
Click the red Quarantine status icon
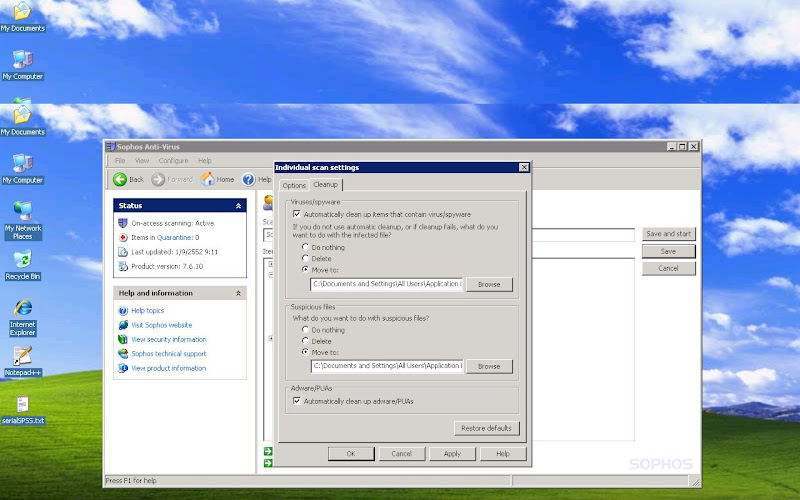point(122,237)
